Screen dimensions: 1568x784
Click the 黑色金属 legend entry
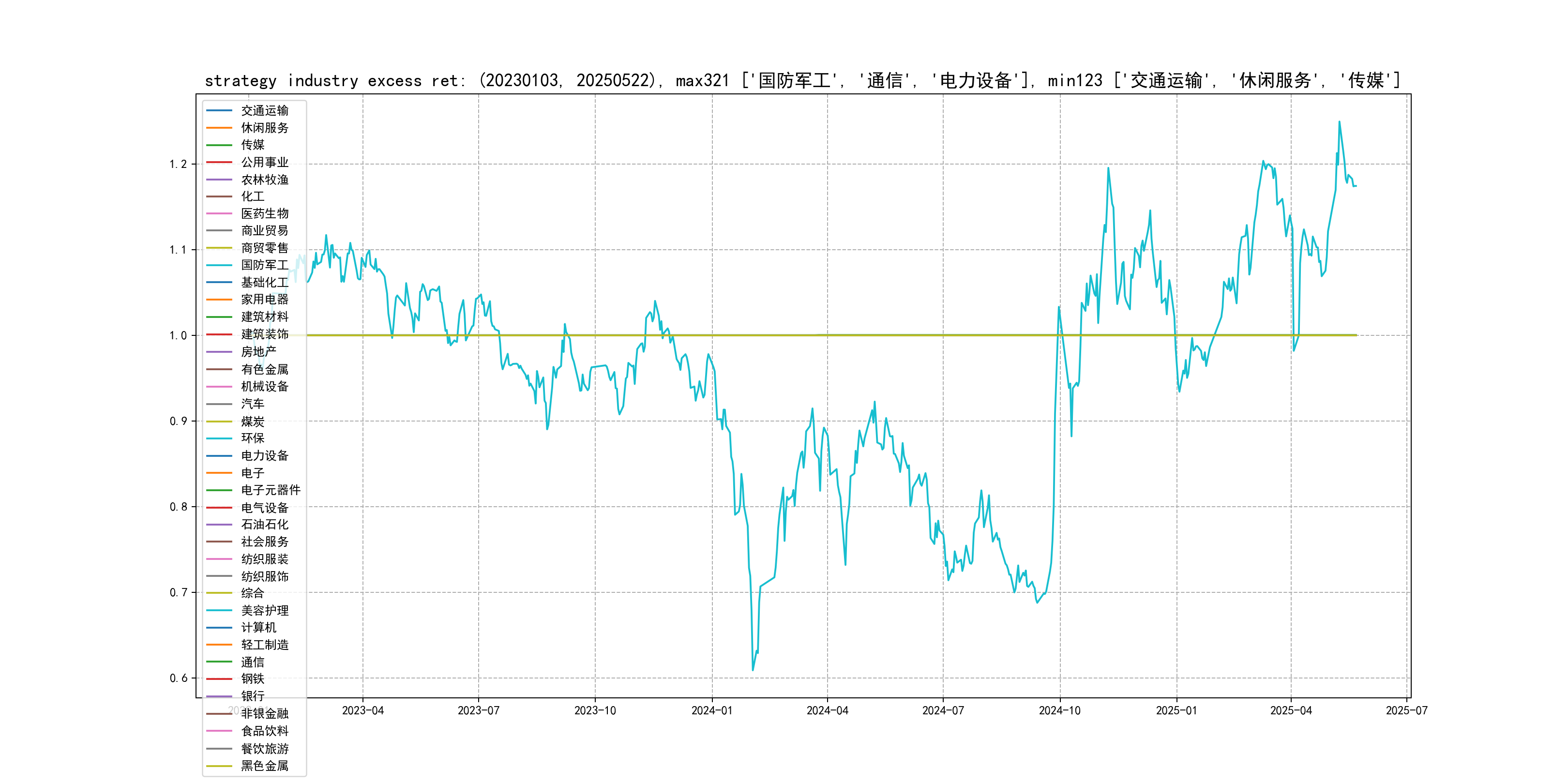point(264,766)
